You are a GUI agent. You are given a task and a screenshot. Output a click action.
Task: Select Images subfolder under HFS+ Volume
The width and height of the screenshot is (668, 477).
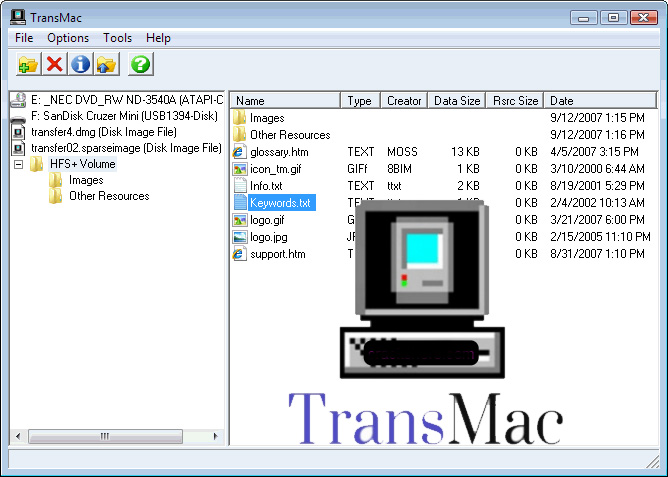pyautogui.click(x=86, y=180)
